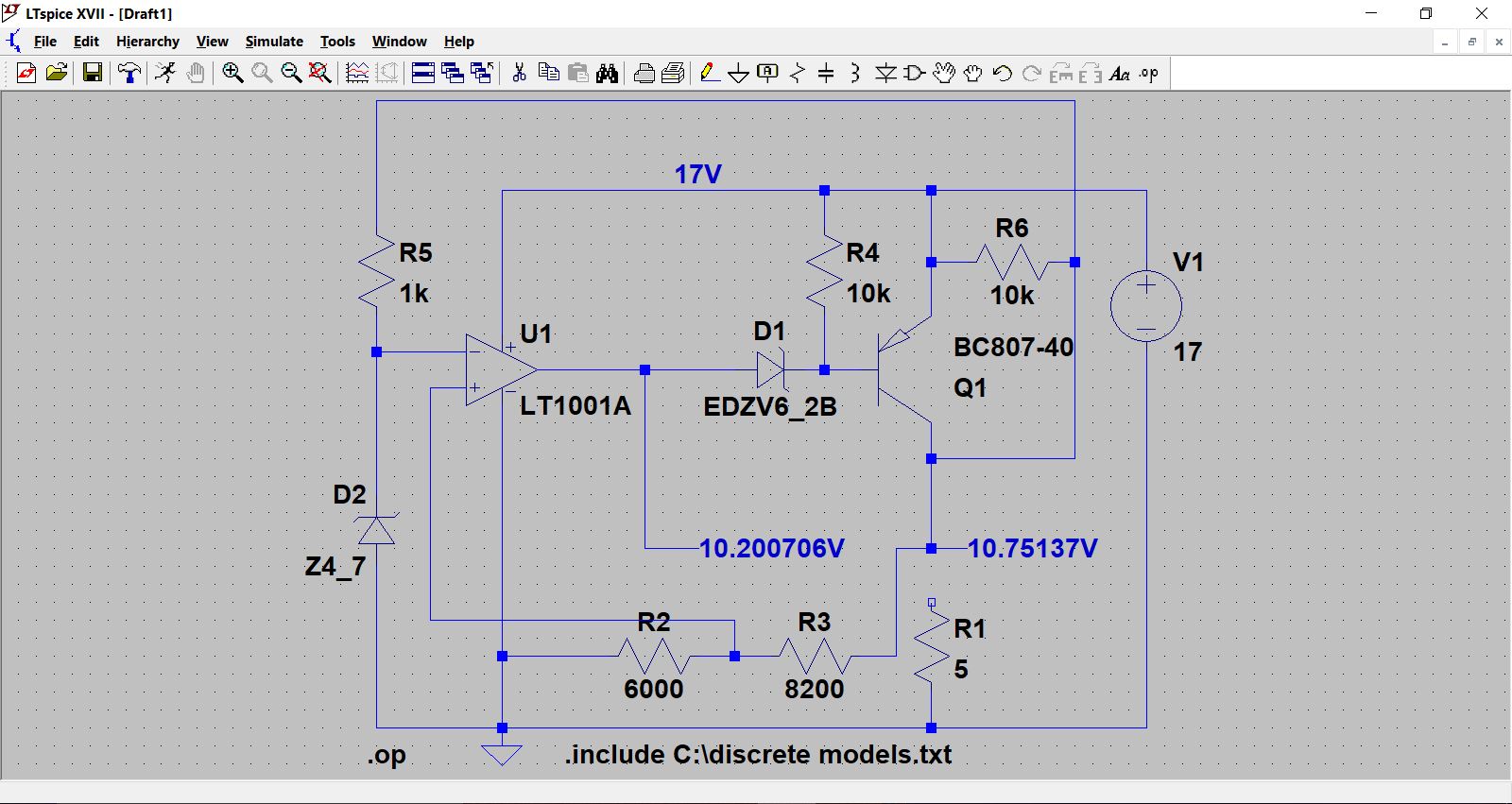Click the pan magnifier icon
The width and height of the screenshot is (1512, 804).
[262, 73]
